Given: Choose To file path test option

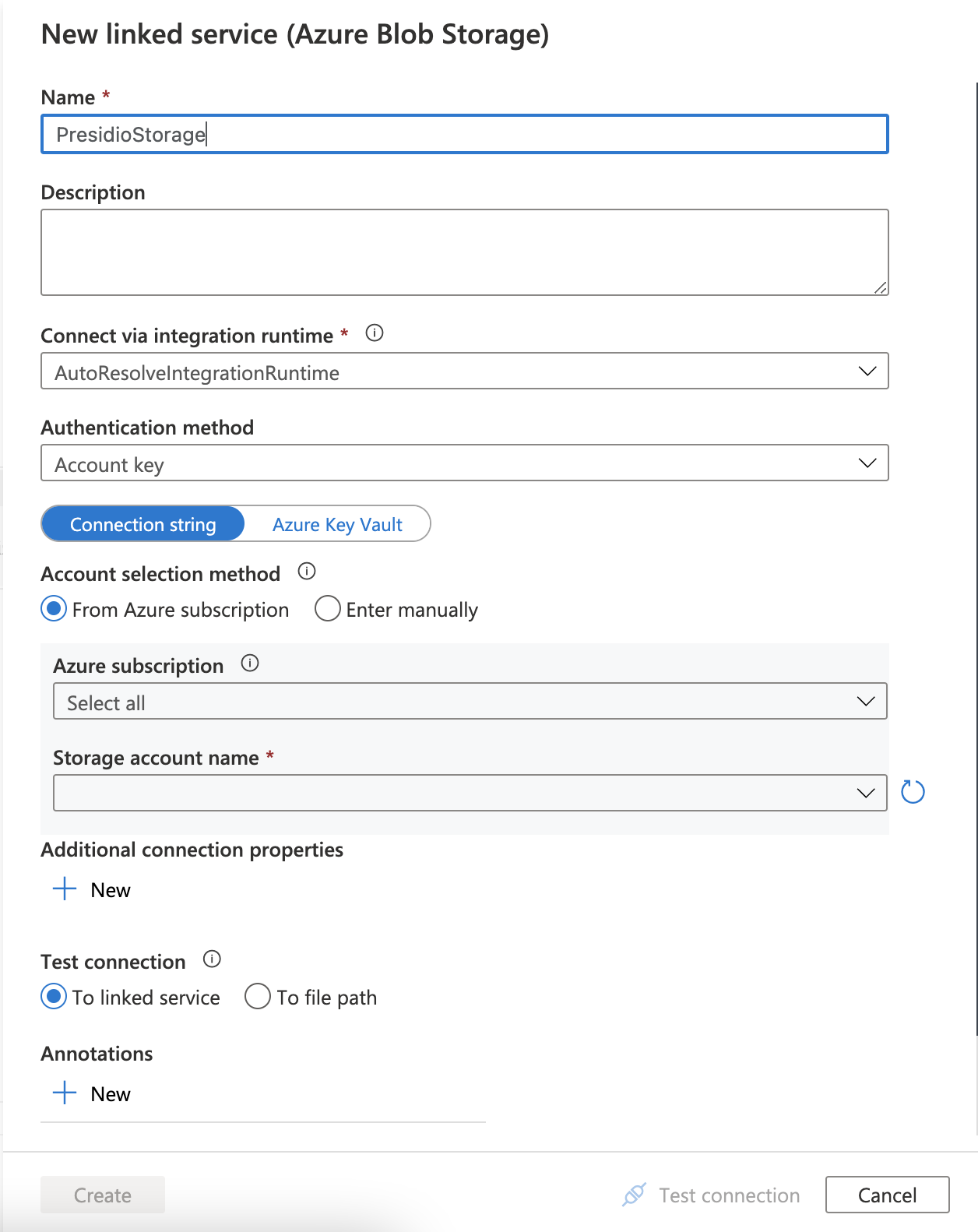Looking at the screenshot, I should (258, 997).
